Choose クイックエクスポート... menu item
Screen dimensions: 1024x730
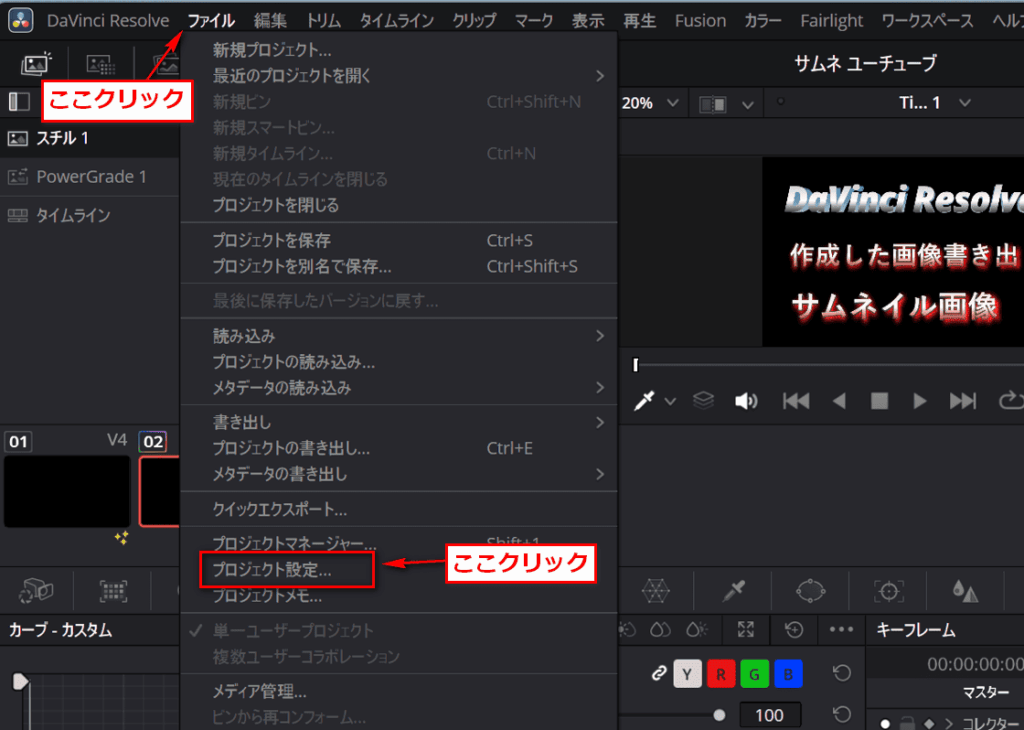pyautogui.click(x=398, y=509)
